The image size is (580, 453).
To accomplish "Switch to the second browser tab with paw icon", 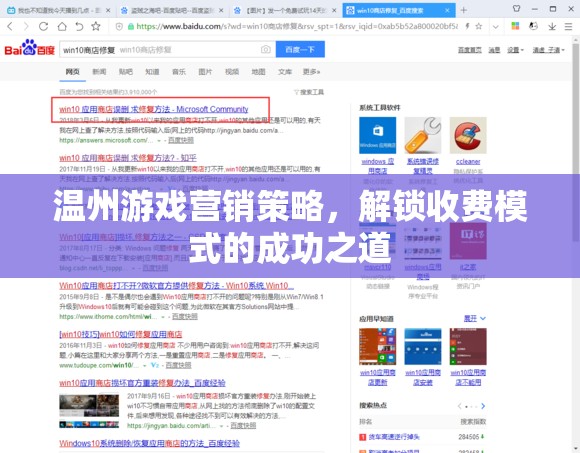I will click(x=171, y=11).
